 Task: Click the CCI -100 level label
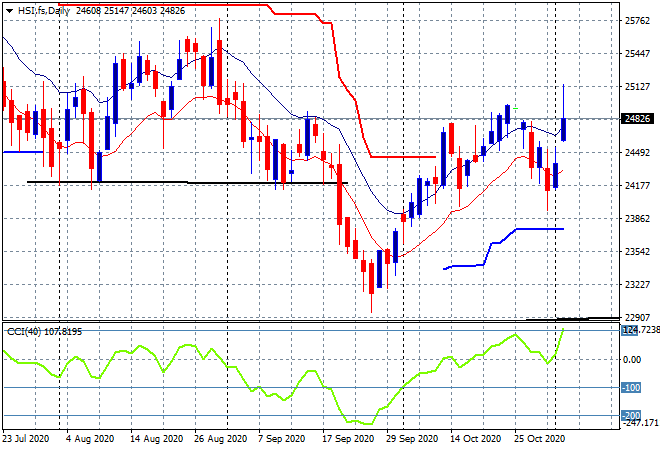click(631, 388)
